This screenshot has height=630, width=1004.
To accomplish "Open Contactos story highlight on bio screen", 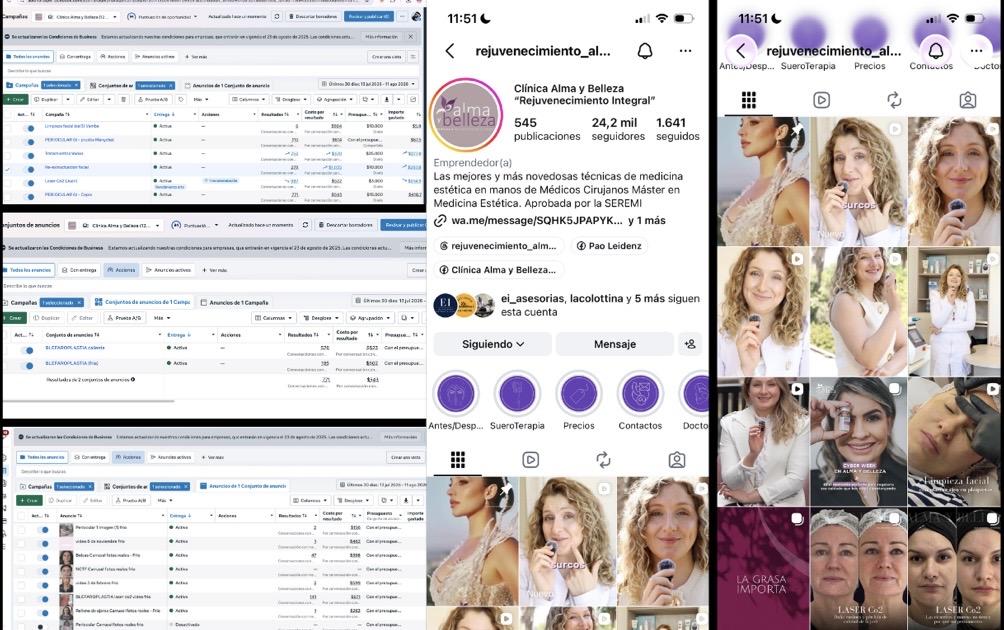I will (640, 394).
